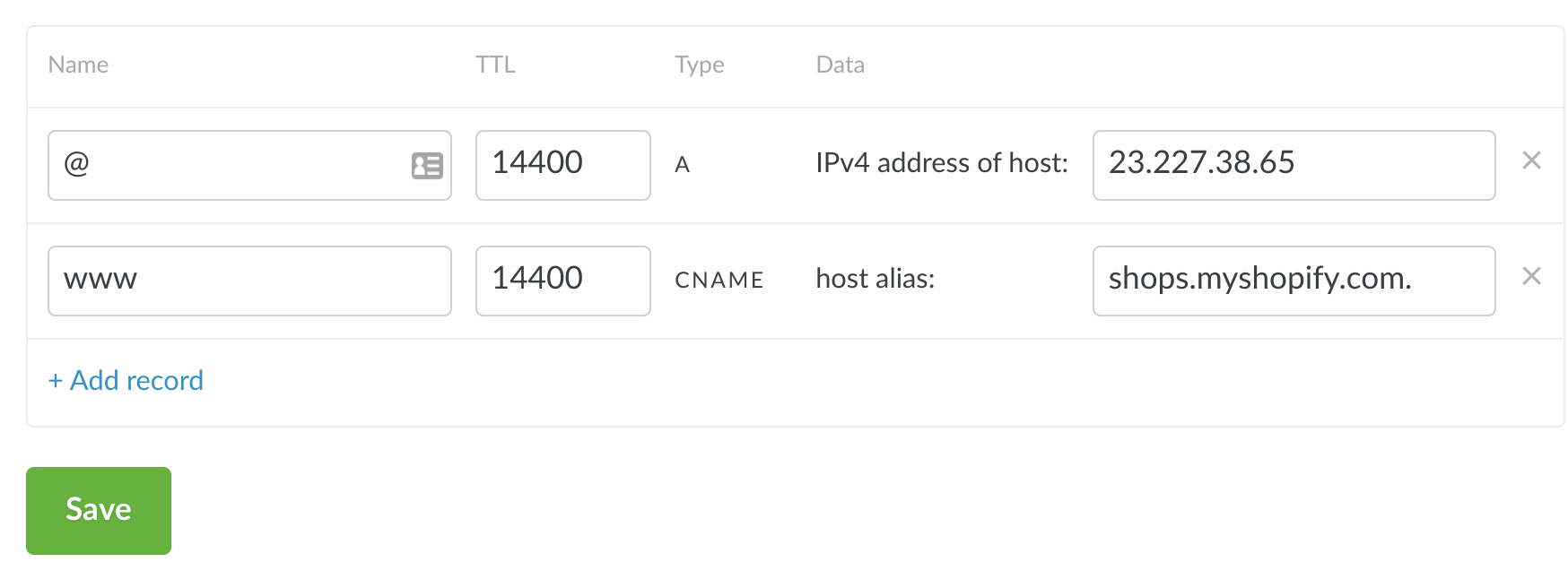The image size is (1568, 588).
Task: Delete the A record with X icon
Action: click(1531, 161)
